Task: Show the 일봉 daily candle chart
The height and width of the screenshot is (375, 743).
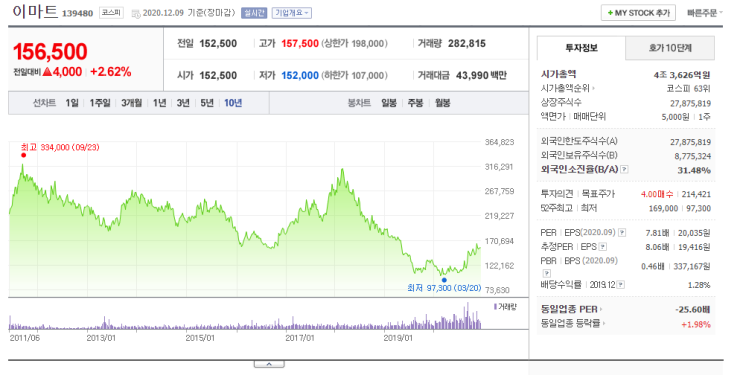Action: pos(389,103)
